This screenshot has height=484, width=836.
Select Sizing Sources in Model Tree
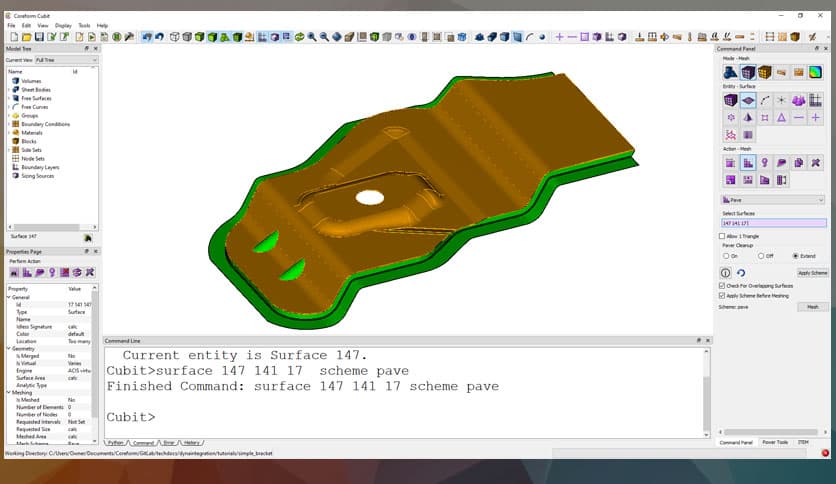(37, 176)
